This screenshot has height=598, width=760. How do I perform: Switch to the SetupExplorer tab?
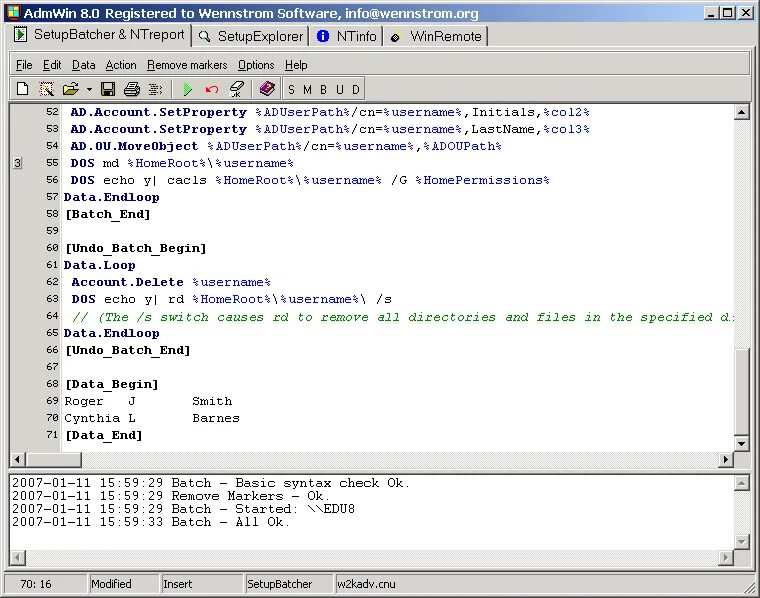(251, 36)
